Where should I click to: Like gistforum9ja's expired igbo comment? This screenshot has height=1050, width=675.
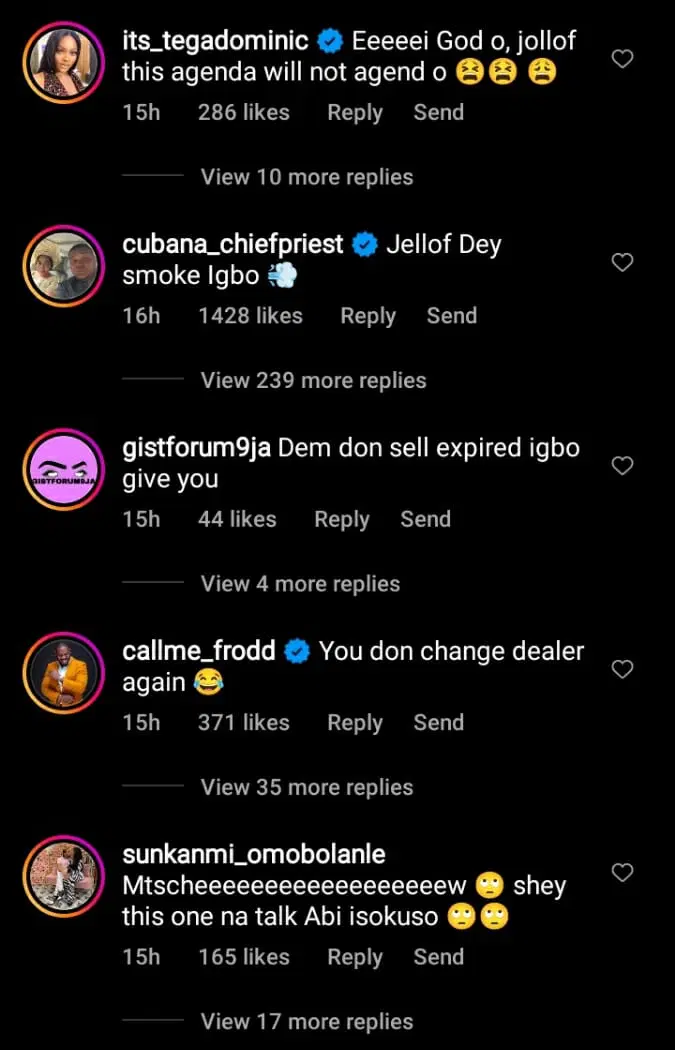tap(622, 466)
